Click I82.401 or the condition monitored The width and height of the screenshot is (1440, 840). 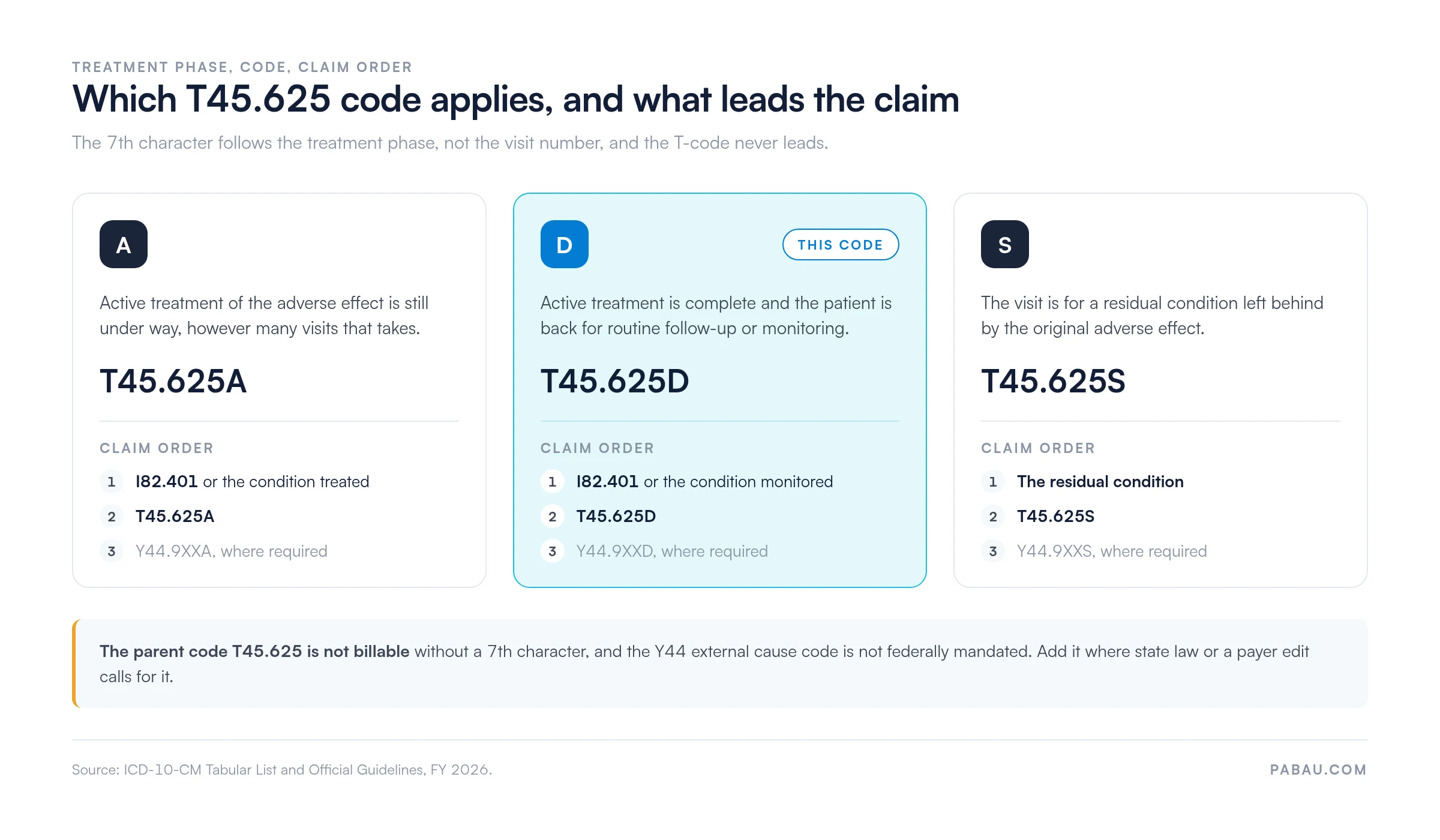tap(704, 482)
